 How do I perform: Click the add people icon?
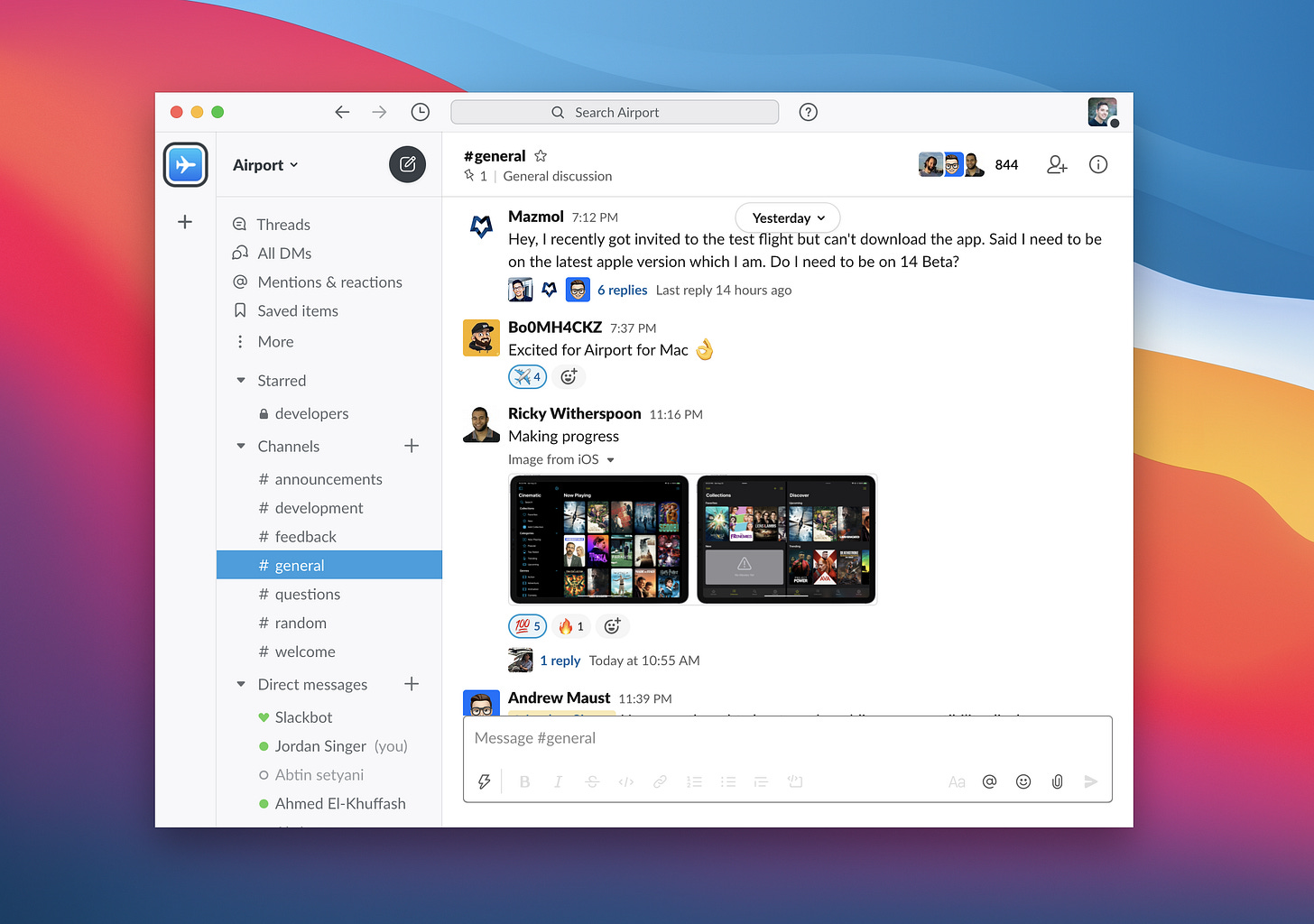click(1057, 164)
